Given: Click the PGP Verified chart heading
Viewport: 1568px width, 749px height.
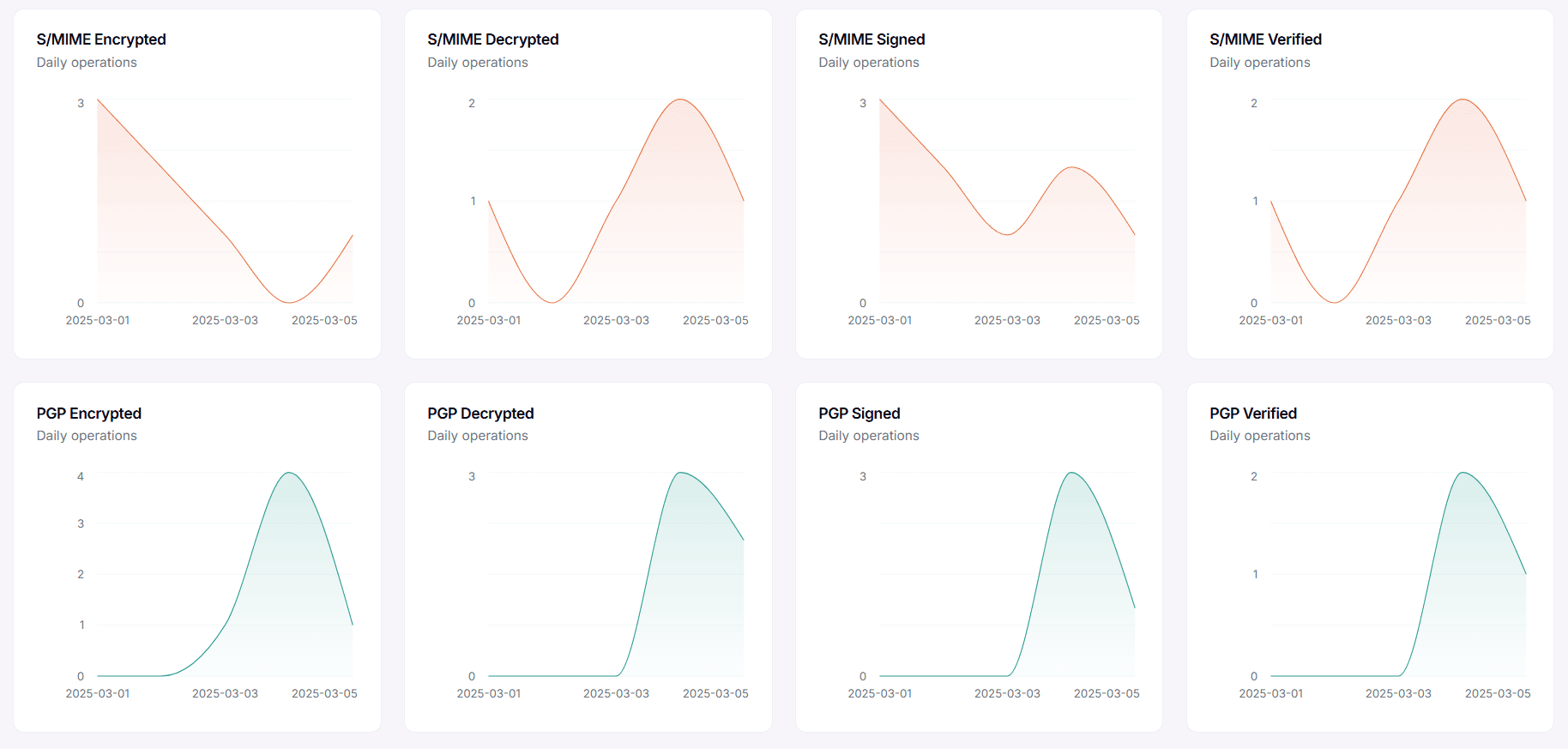Looking at the screenshot, I should coord(1252,414).
